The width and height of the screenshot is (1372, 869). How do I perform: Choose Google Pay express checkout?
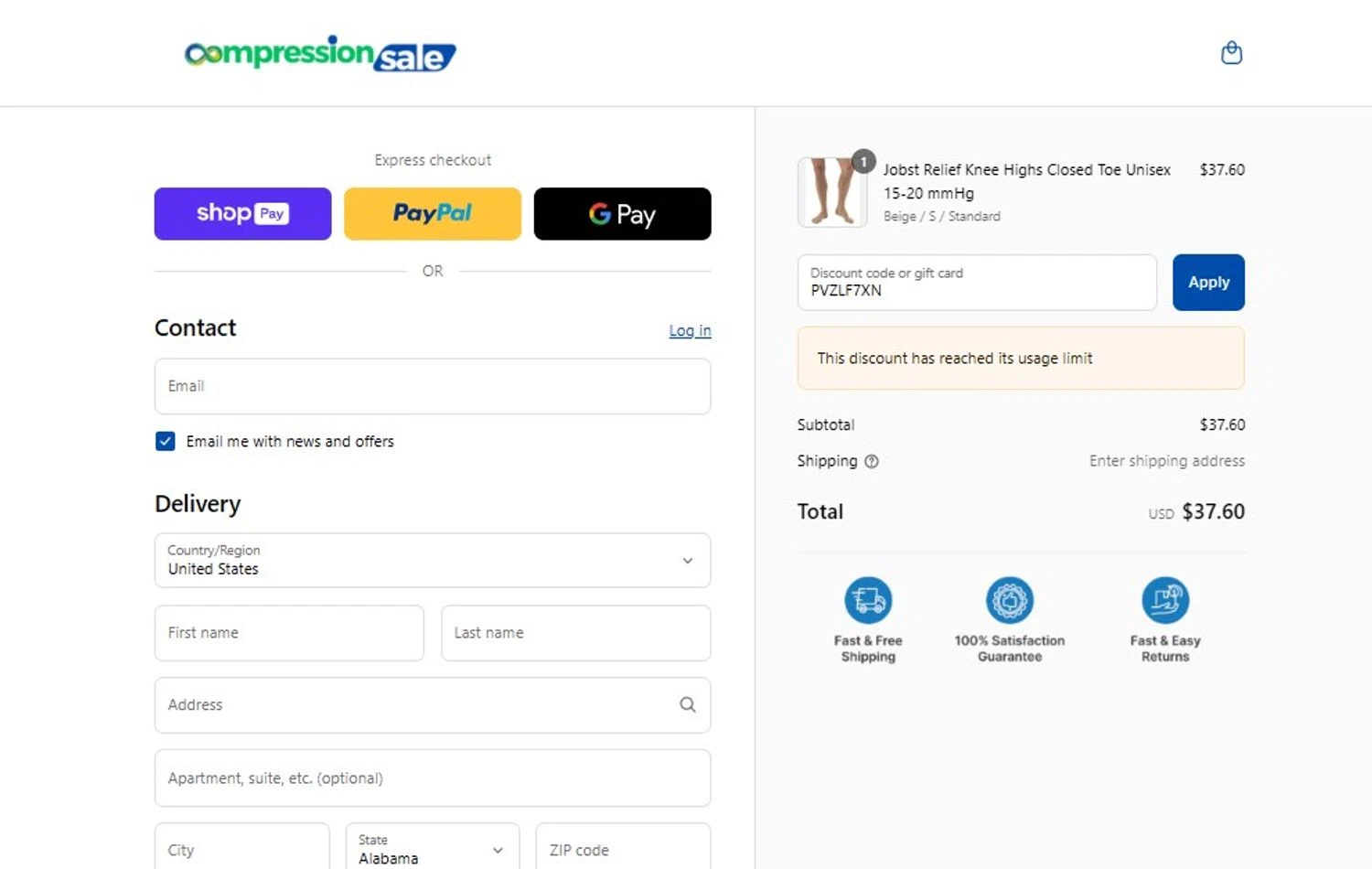pyautogui.click(x=622, y=214)
